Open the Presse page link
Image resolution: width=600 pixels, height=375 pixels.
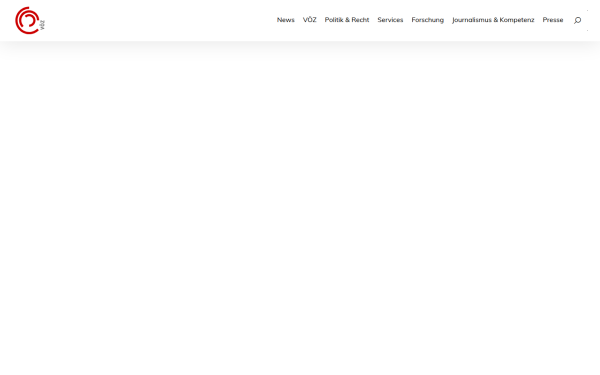553,20
